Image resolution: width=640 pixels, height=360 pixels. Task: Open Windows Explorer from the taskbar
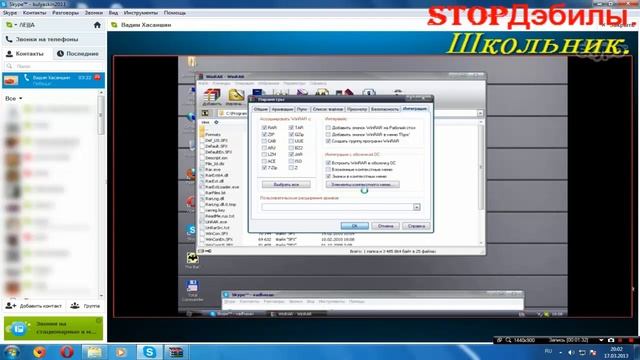(x=94, y=352)
